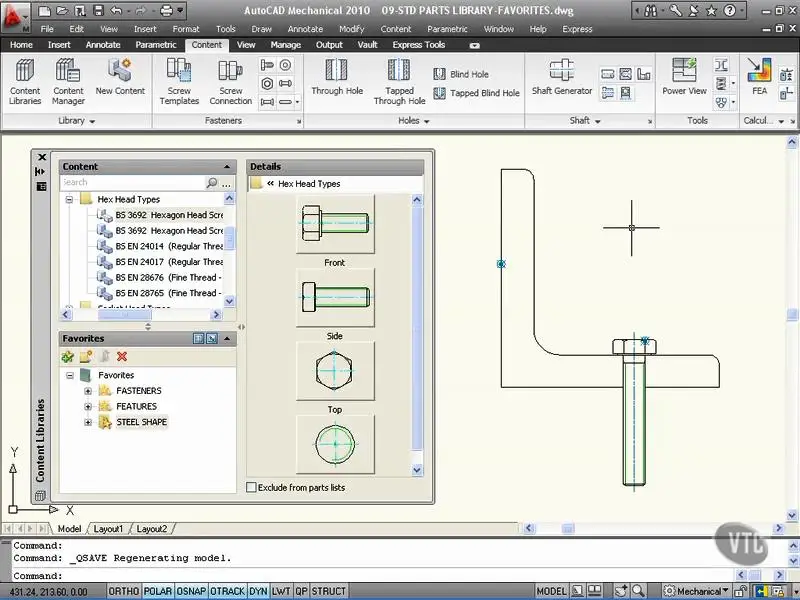Click the Tapped Blind Hole button
The height and width of the screenshot is (600, 800).
pos(476,93)
